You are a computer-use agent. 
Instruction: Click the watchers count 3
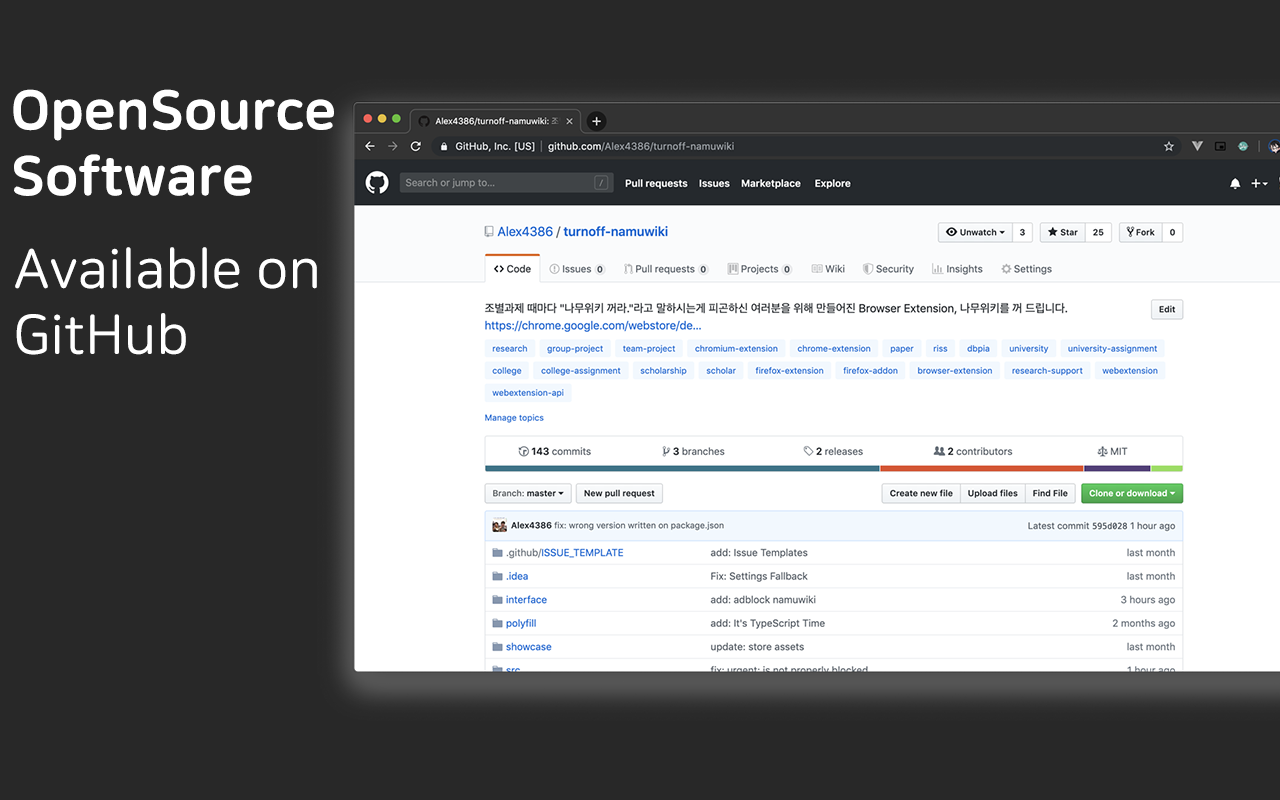pos(1022,232)
